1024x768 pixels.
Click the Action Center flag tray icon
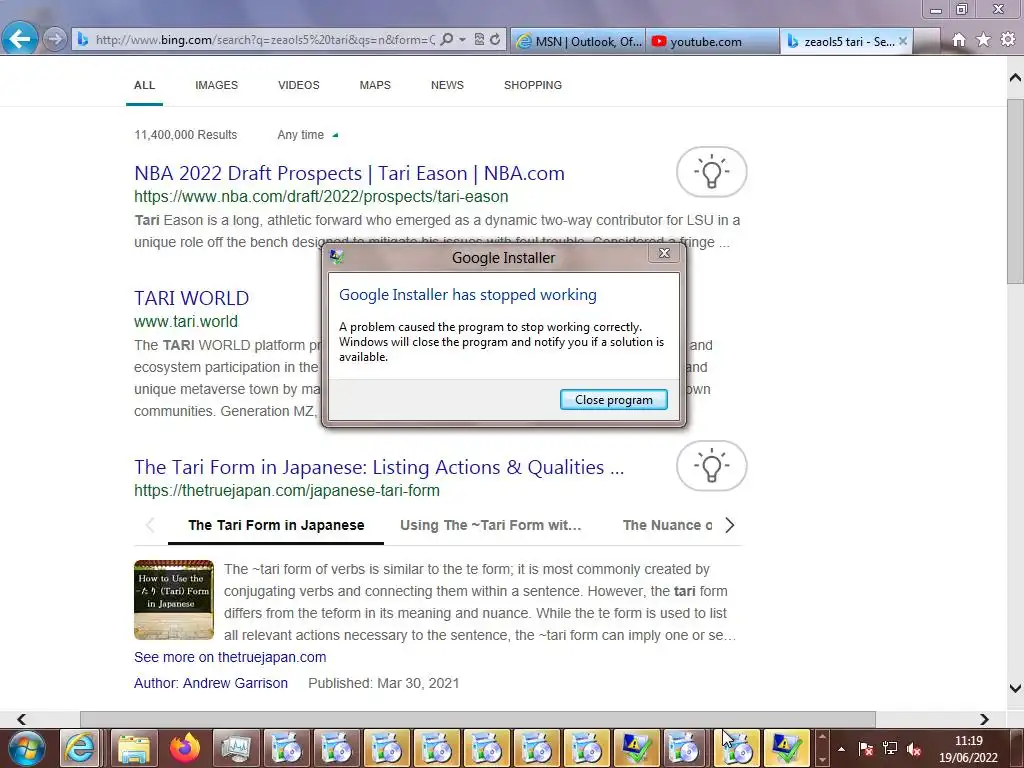tap(866, 749)
